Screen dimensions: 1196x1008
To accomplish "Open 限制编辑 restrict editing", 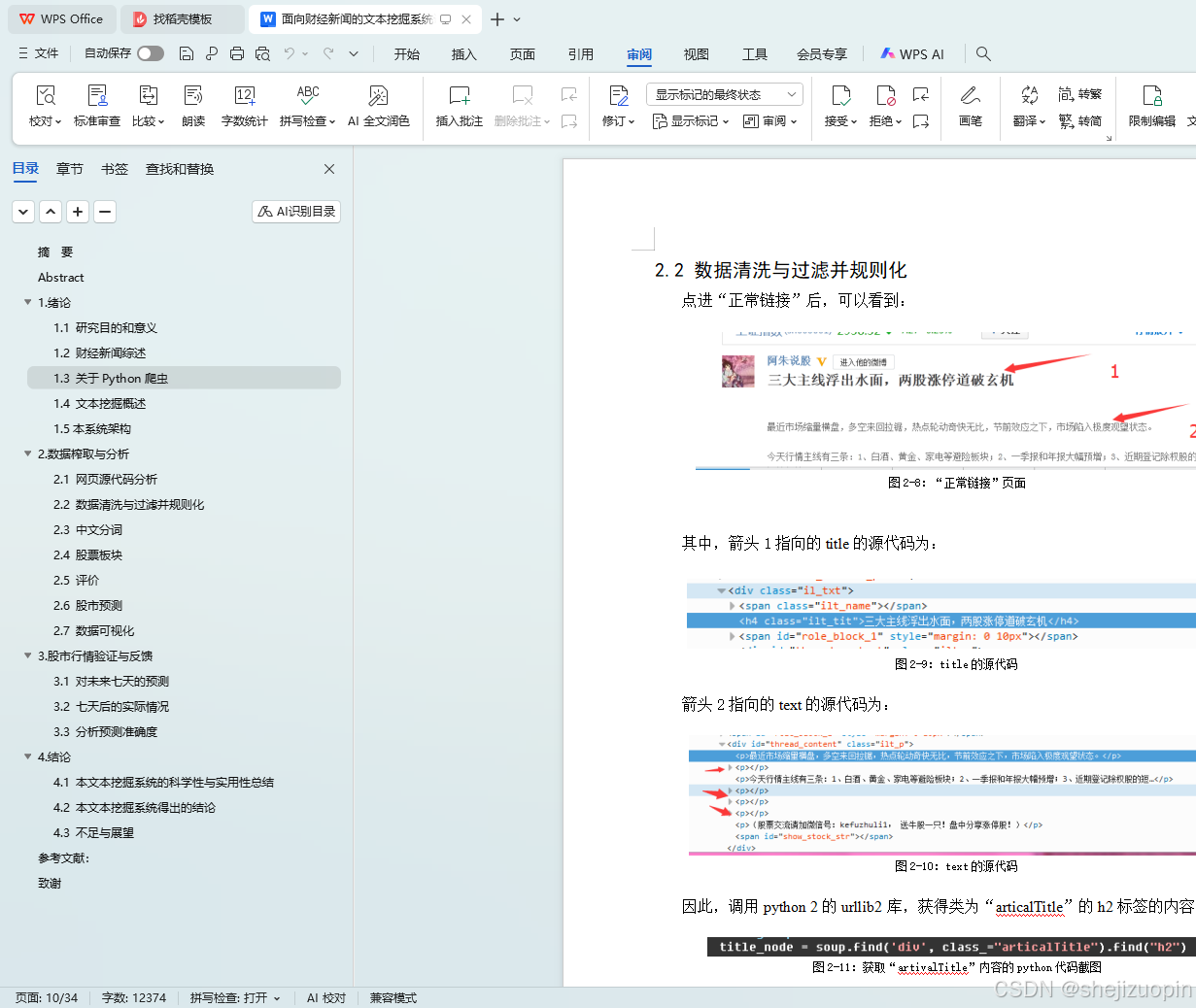I will point(1151,106).
